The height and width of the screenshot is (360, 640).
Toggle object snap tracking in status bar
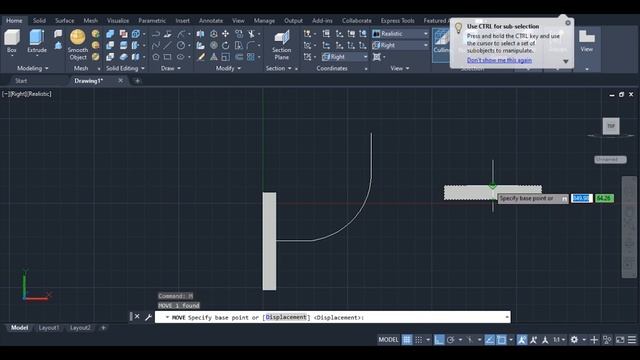pos(489,340)
